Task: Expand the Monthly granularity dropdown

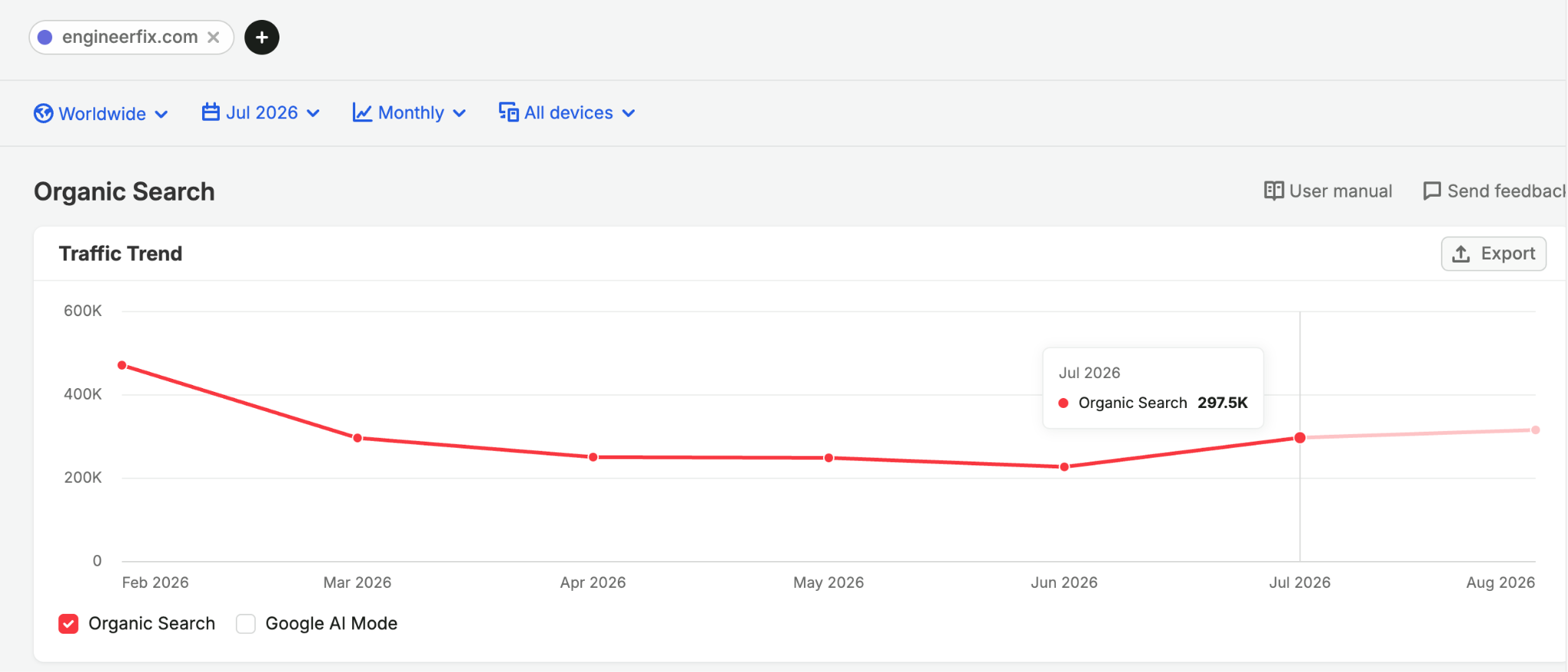Action: [410, 113]
